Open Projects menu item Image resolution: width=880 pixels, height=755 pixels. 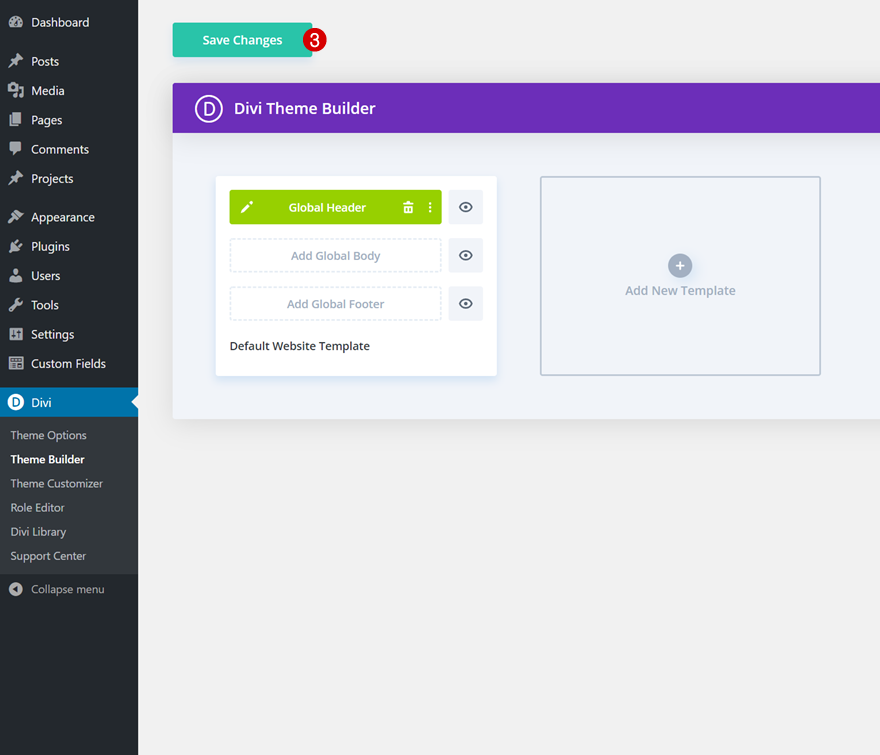tap(52, 178)
